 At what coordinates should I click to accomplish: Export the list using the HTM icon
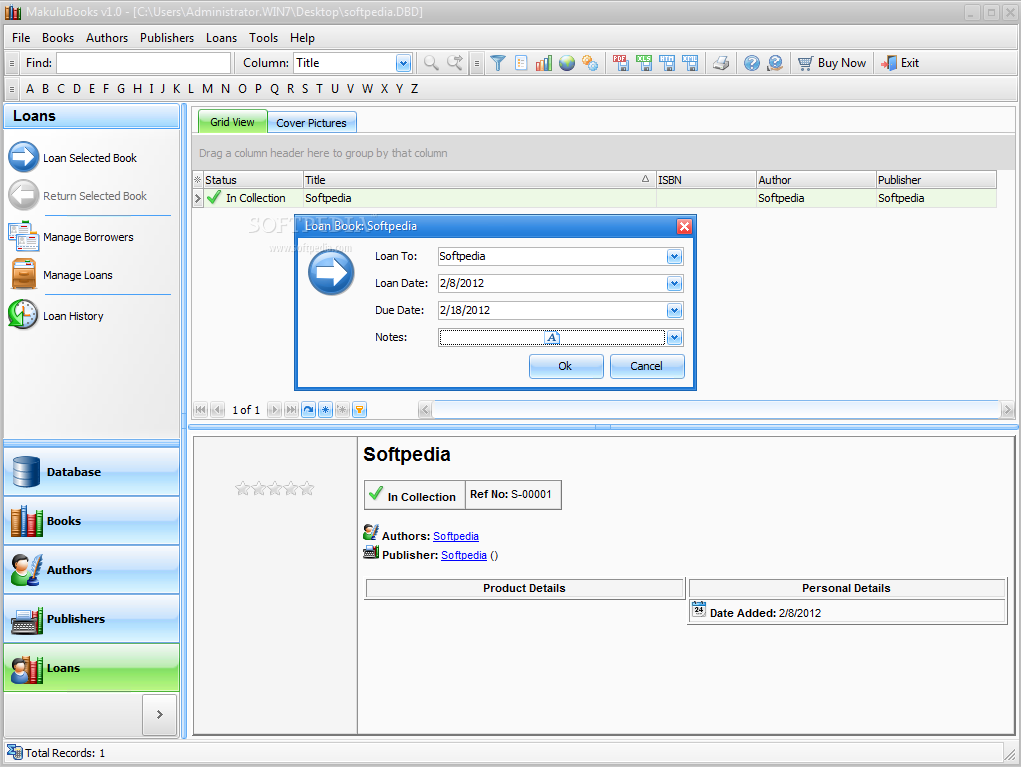click(x=667, y=63)
